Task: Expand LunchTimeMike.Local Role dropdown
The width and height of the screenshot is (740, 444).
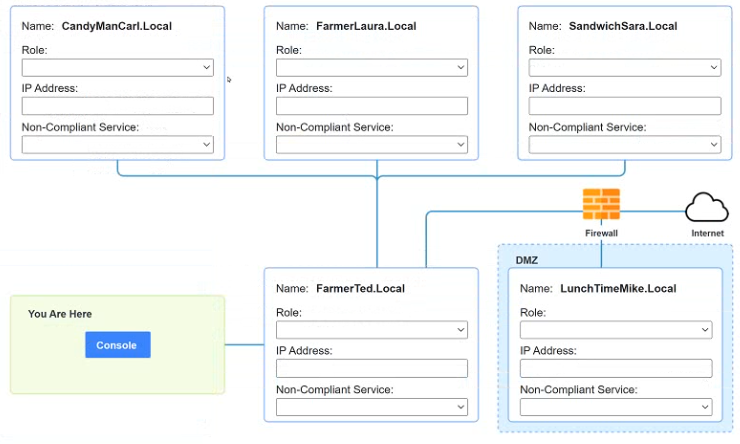Action: 616,330
